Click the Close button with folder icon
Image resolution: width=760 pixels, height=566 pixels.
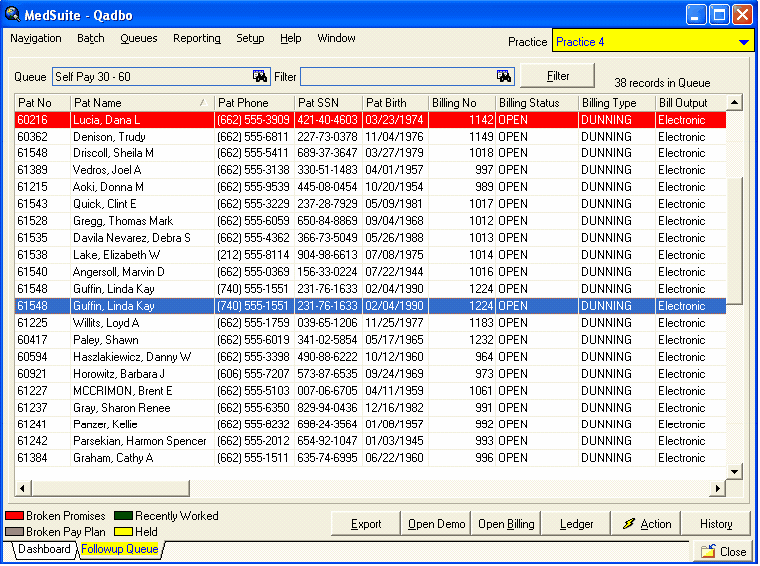(x=723, y=551)
